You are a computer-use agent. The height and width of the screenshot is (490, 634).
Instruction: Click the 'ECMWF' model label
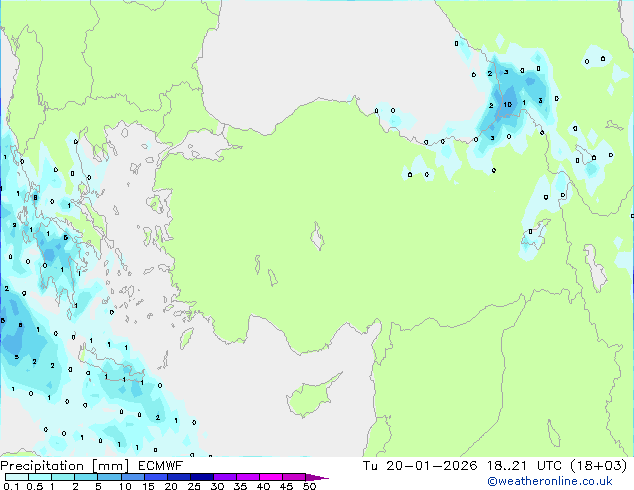pos(161,466)
